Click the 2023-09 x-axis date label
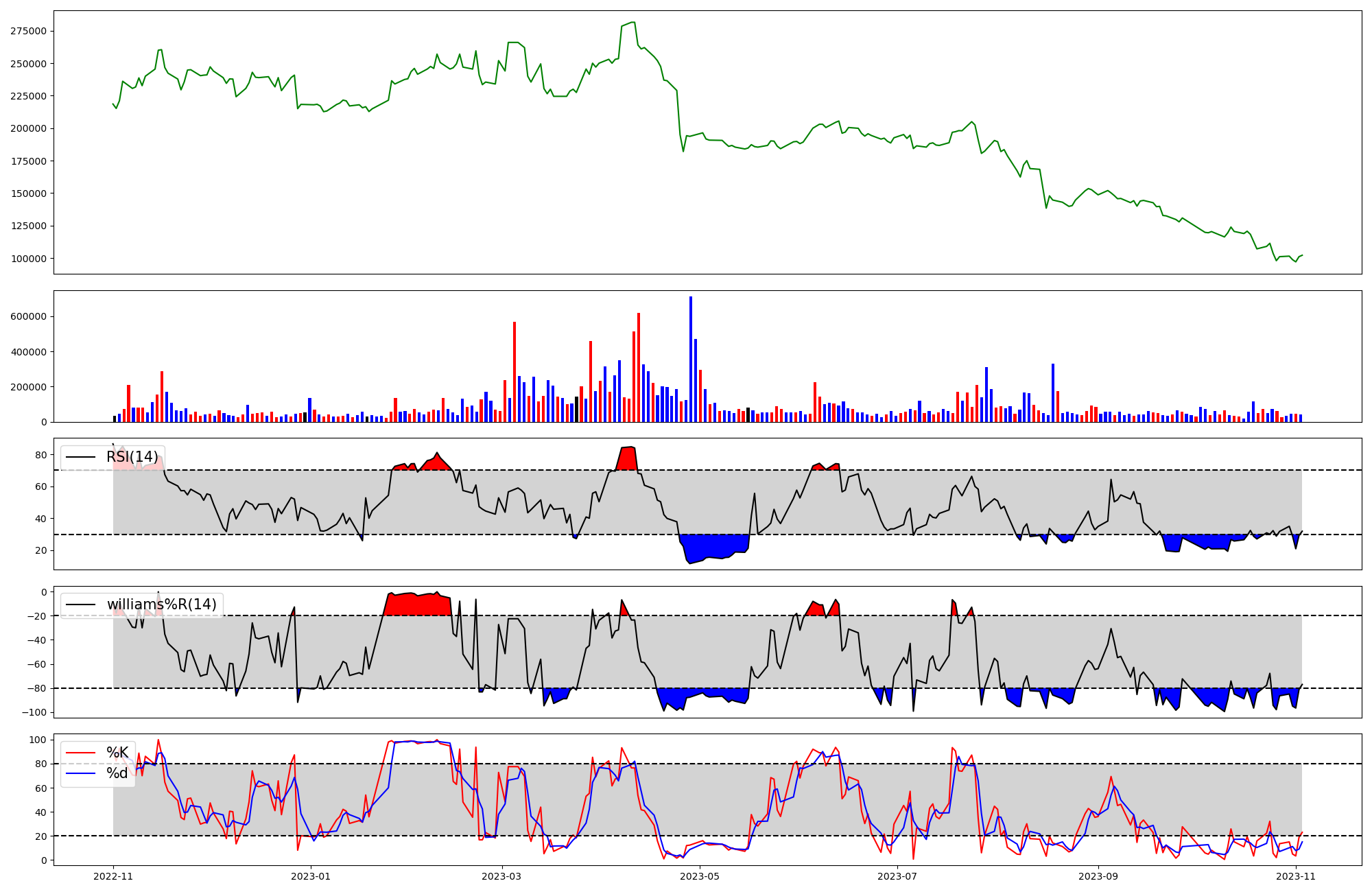Image resolution: width=1372 pixels, height=892 pixels. pyautogui.click(x=1098, y=876)
